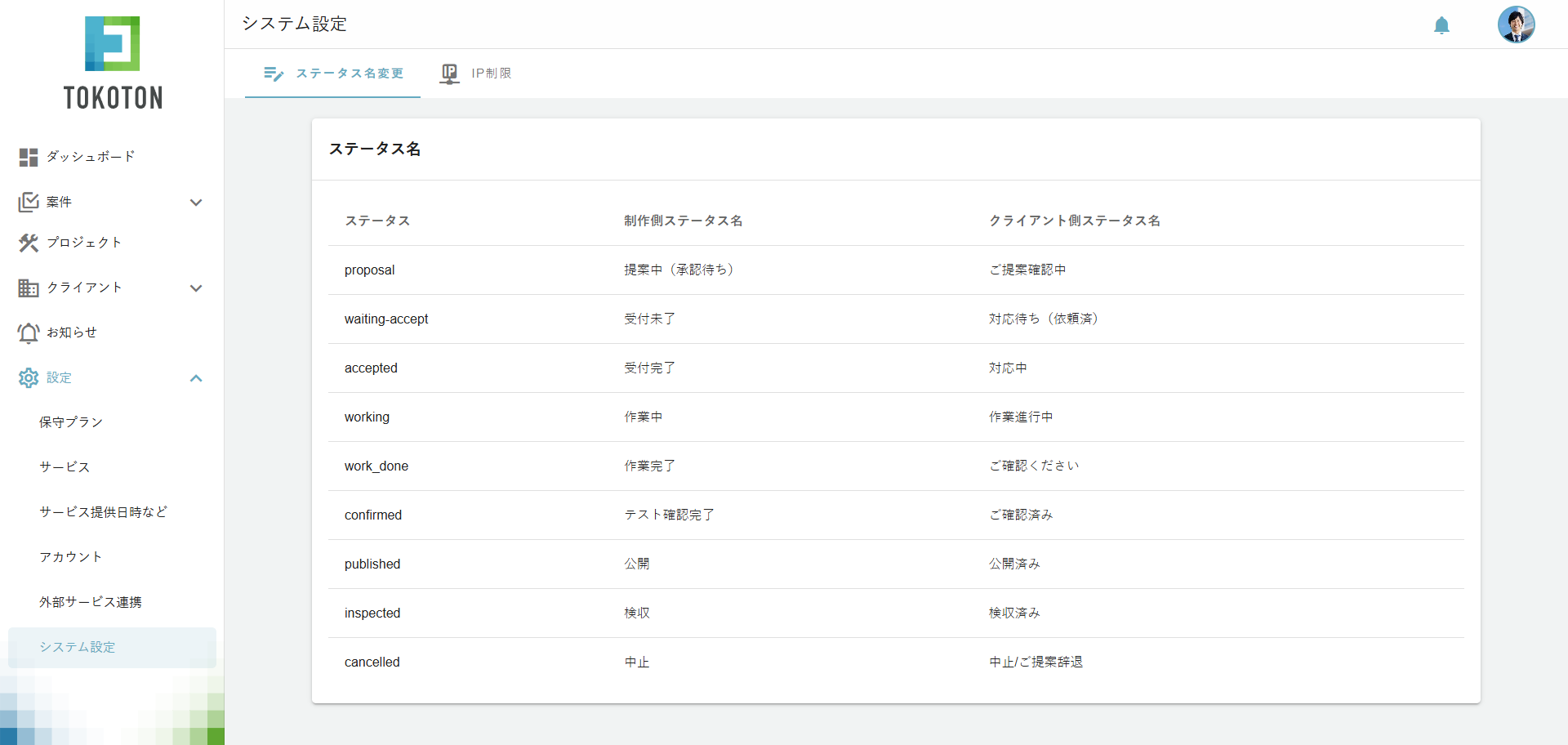Expand the クライアント menu chevron
The width and height of the screenshot is (1568, 745).
click(196, 288)
